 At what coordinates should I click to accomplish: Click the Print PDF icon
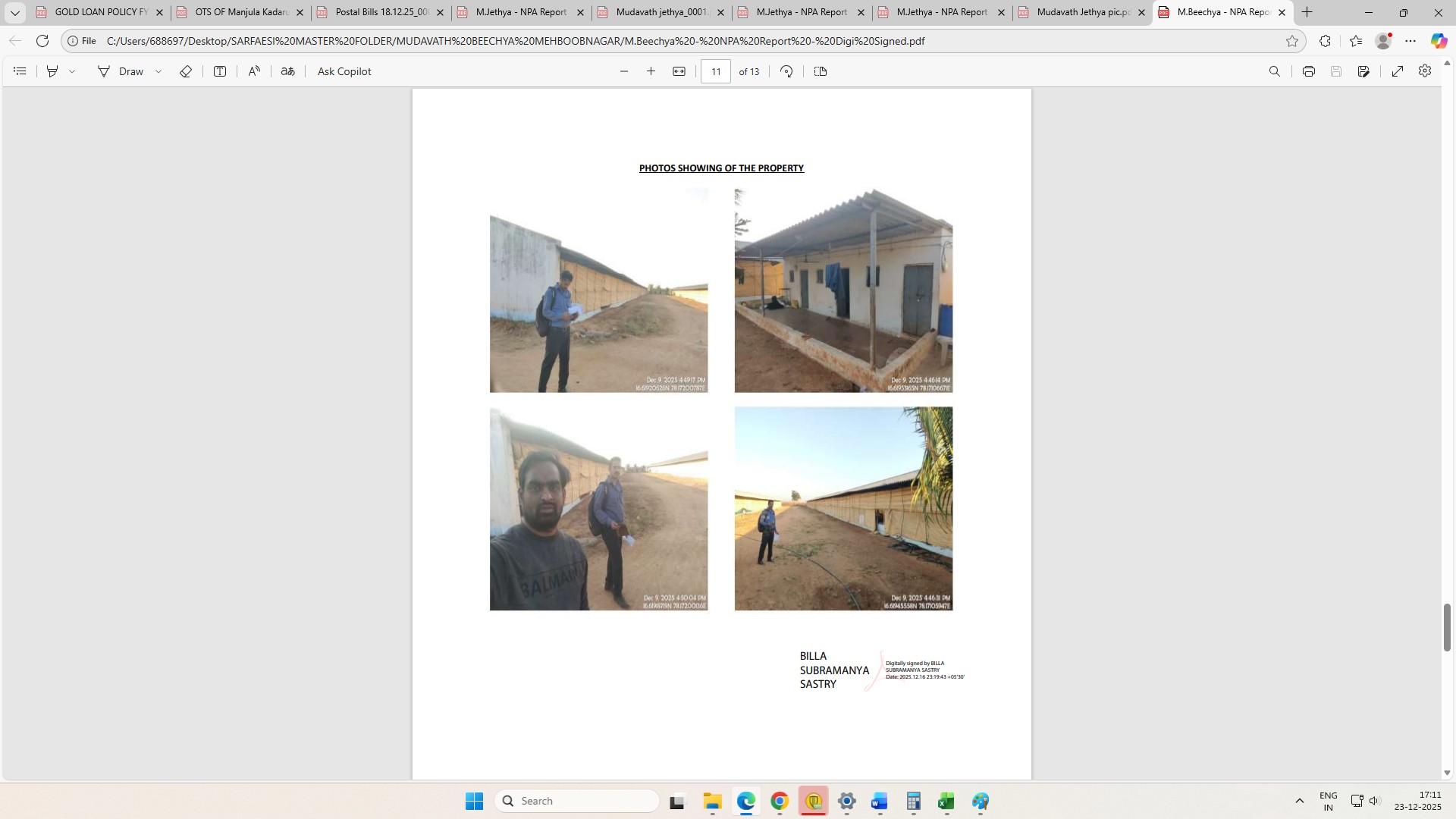coord(1308,71)
